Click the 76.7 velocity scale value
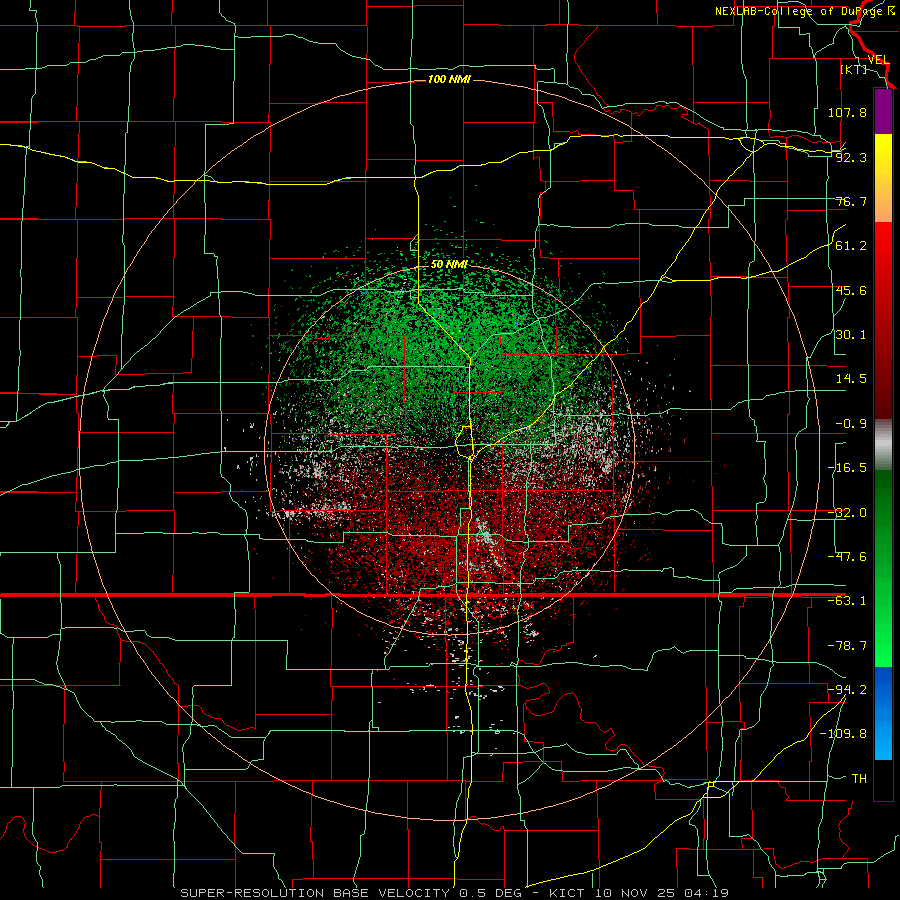The width and height of the screenshot is (900, 900). [x=851, y=201]
